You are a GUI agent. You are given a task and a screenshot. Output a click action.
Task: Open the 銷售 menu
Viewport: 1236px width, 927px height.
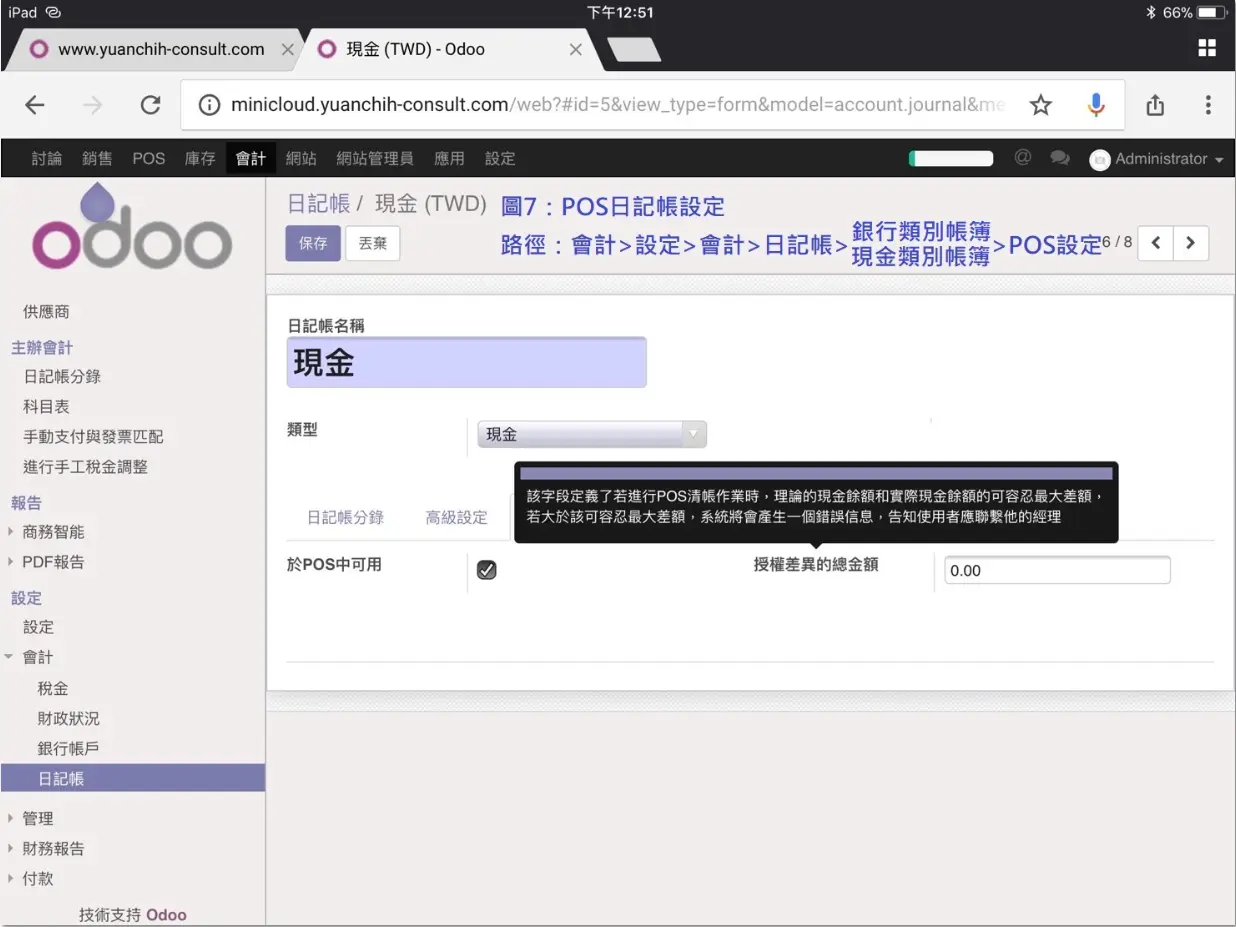(x=97, y=158)
